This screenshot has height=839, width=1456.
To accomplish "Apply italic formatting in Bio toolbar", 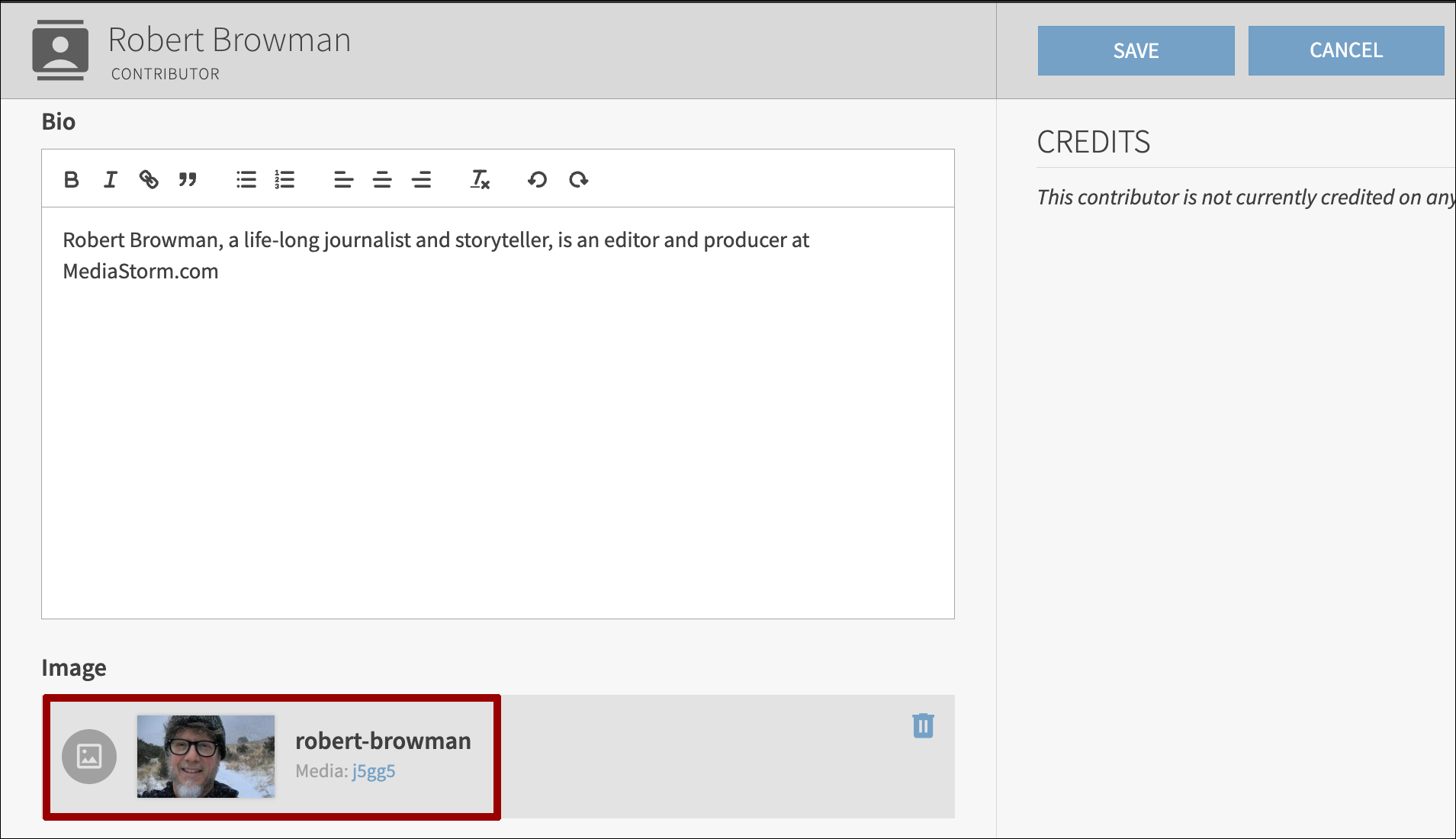I will click(x=111, y=179).
